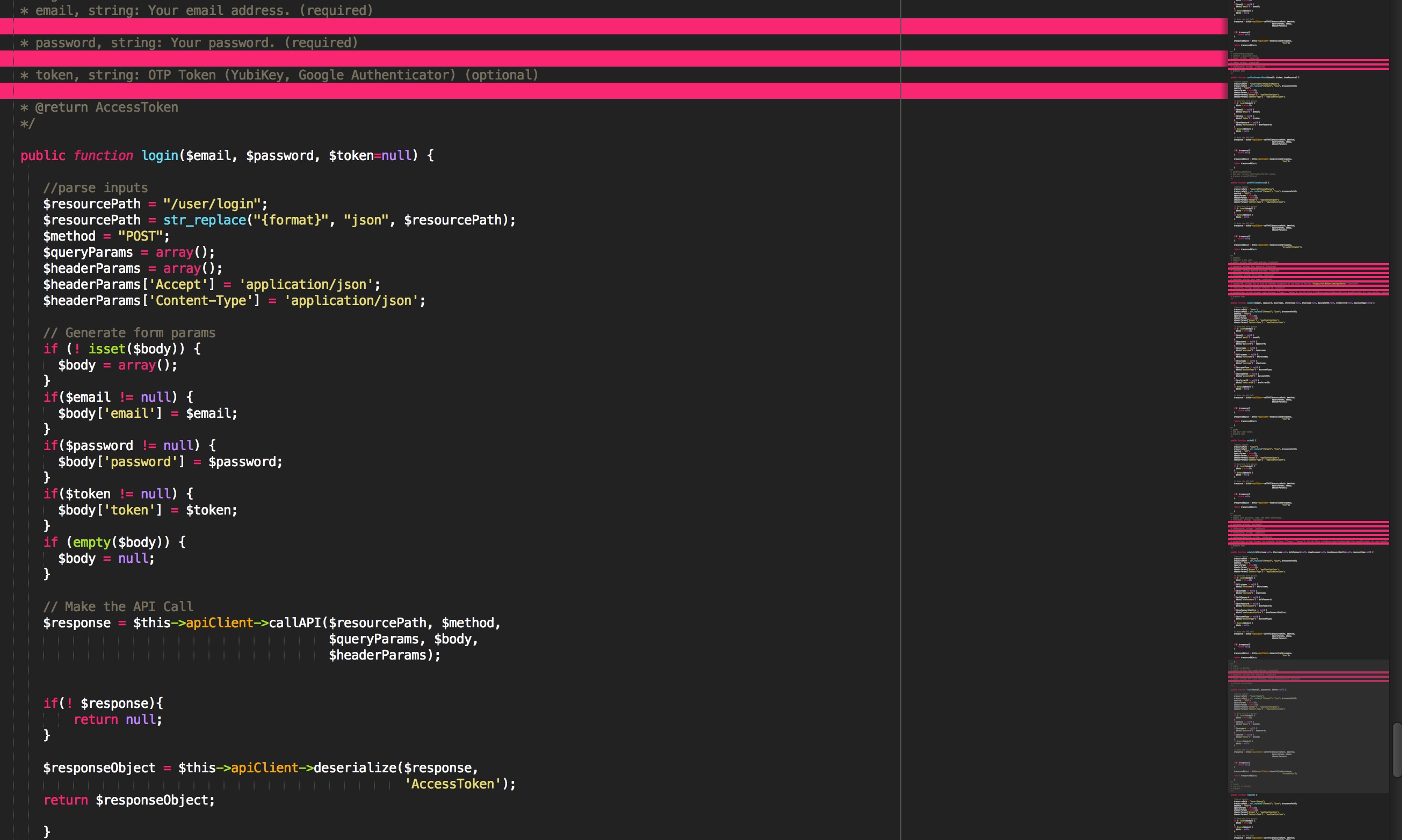
Task: Click the @return AccessToken doc comment
Action: point(99,107)
